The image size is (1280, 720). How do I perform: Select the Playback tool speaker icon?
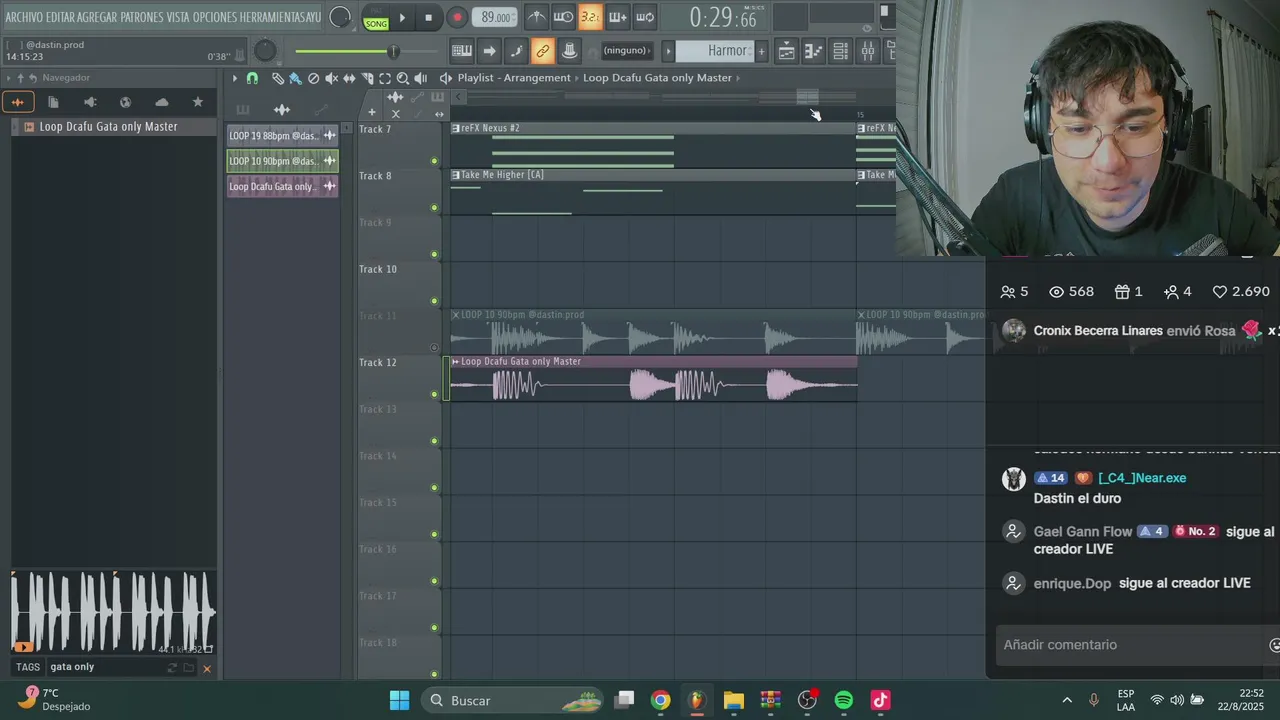click(421, 78)
